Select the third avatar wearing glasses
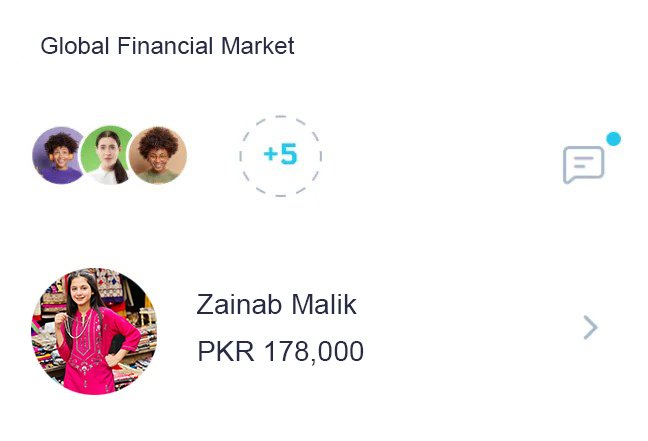 (158, 155)
